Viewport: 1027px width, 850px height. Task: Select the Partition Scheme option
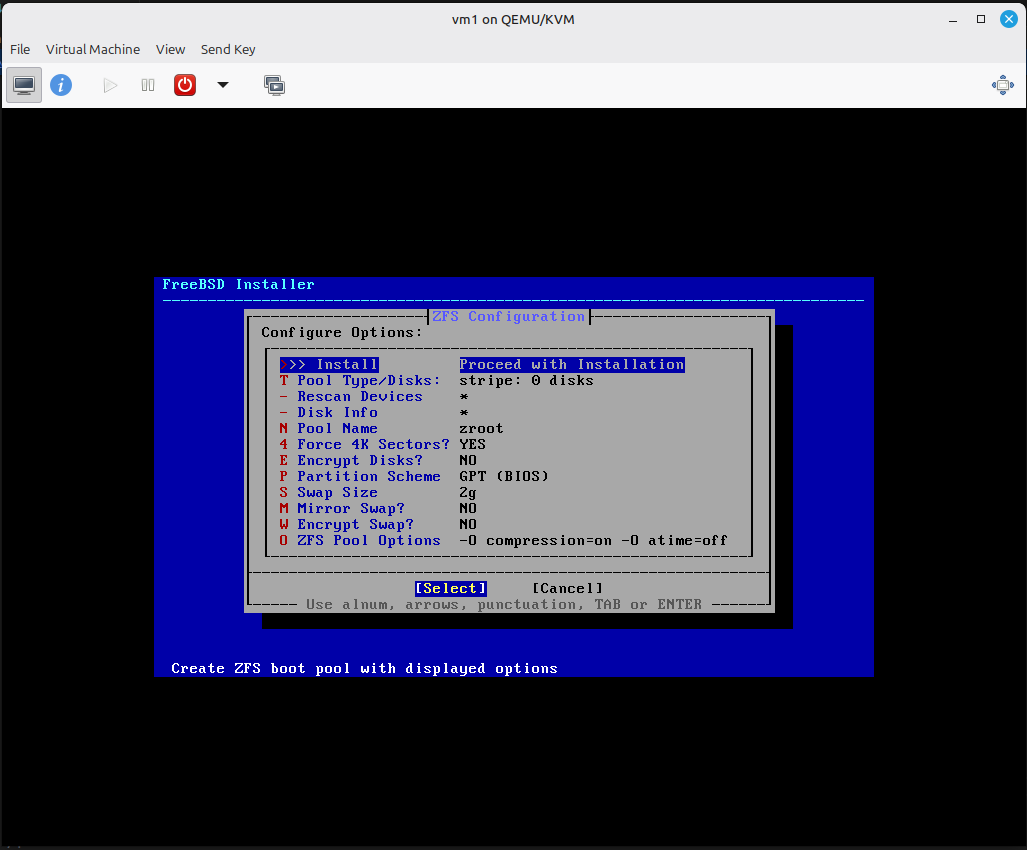click(x=368, y=477)
